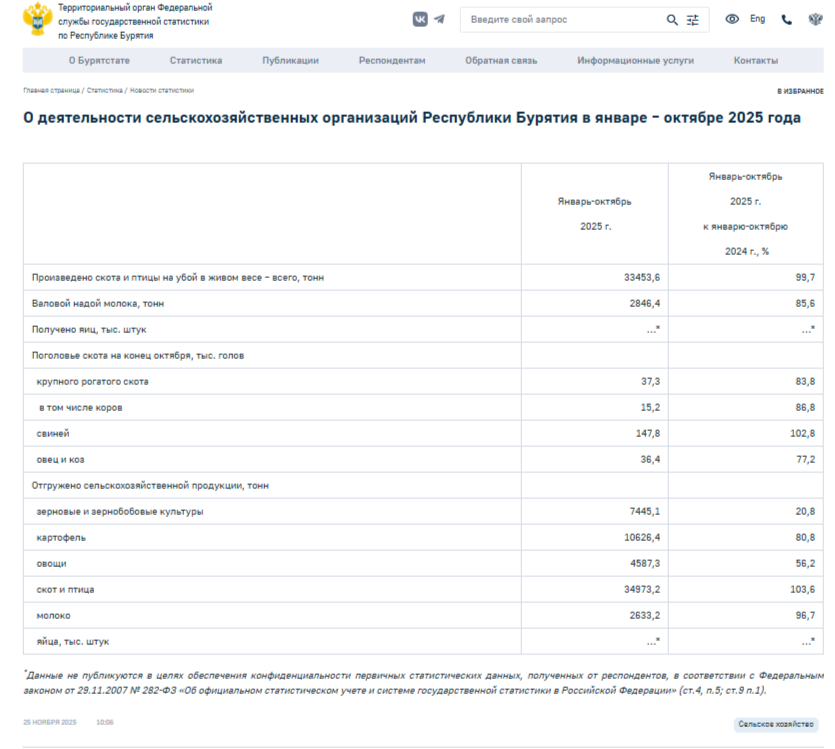This screenshot has width=835, height=749.
Task: Open the Респондентам menu item
Action: coord(392,61)
